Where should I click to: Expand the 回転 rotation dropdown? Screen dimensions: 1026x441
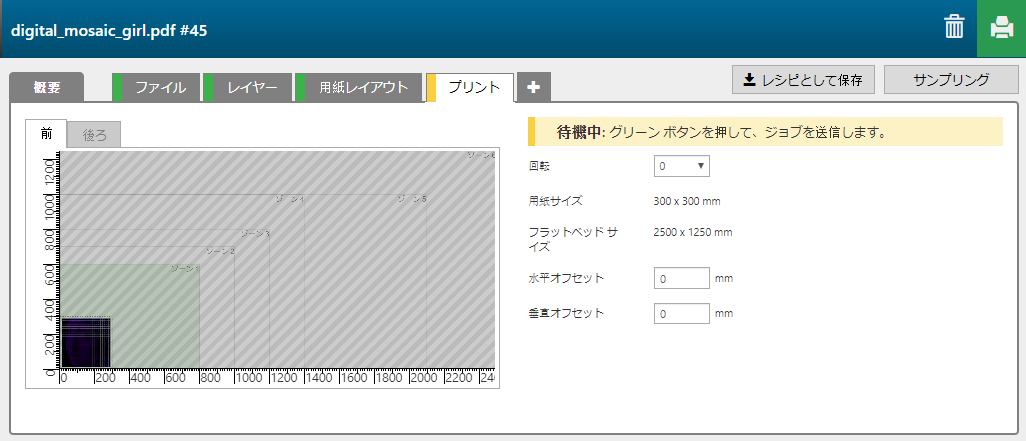click(681, 166)
